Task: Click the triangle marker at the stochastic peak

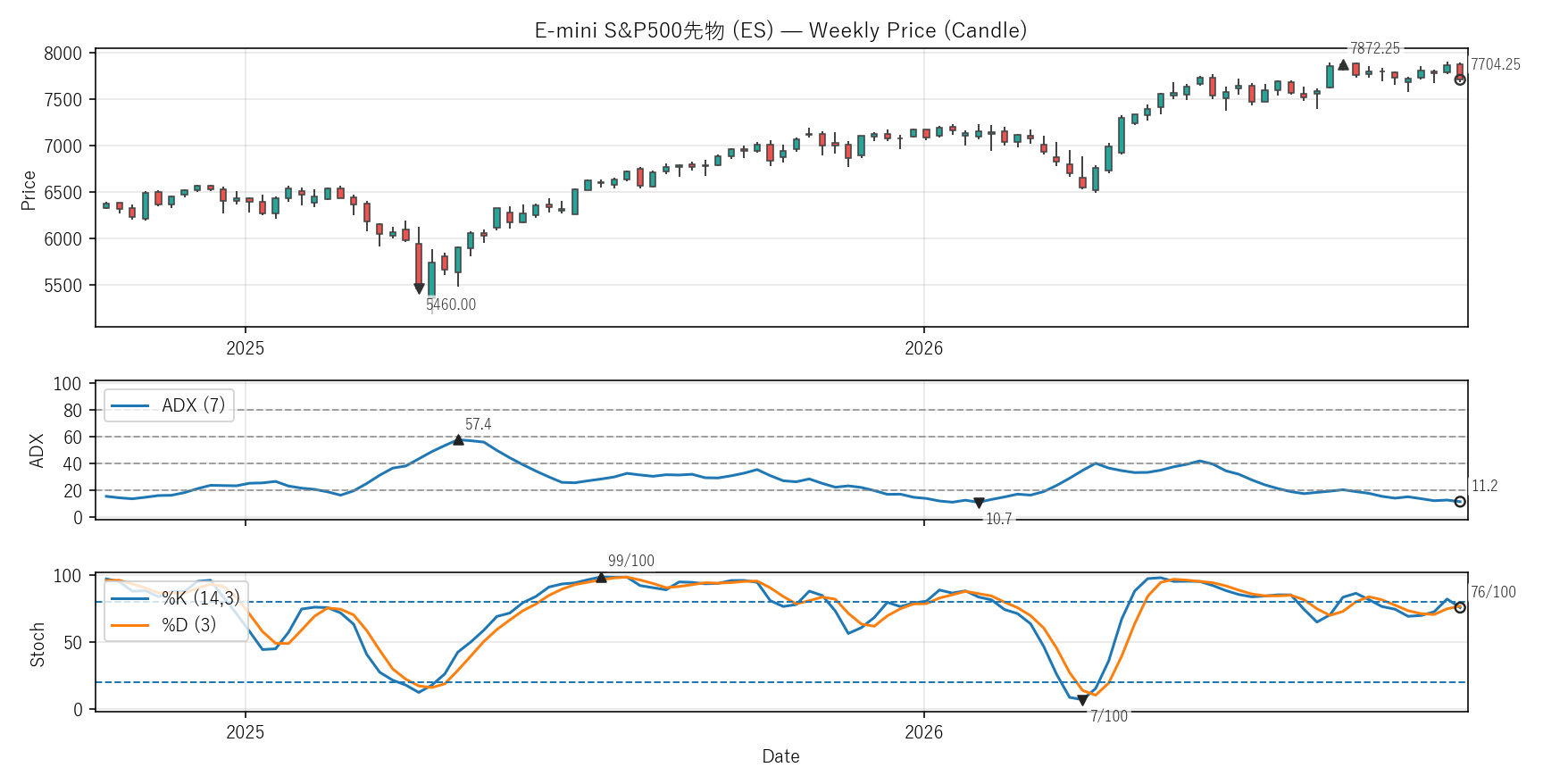Action: point(601,578)
